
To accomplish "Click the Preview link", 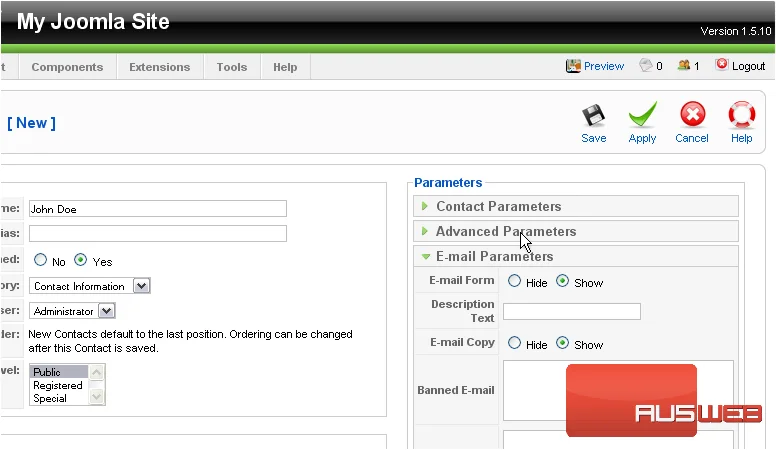I will (x=604, y=66).
